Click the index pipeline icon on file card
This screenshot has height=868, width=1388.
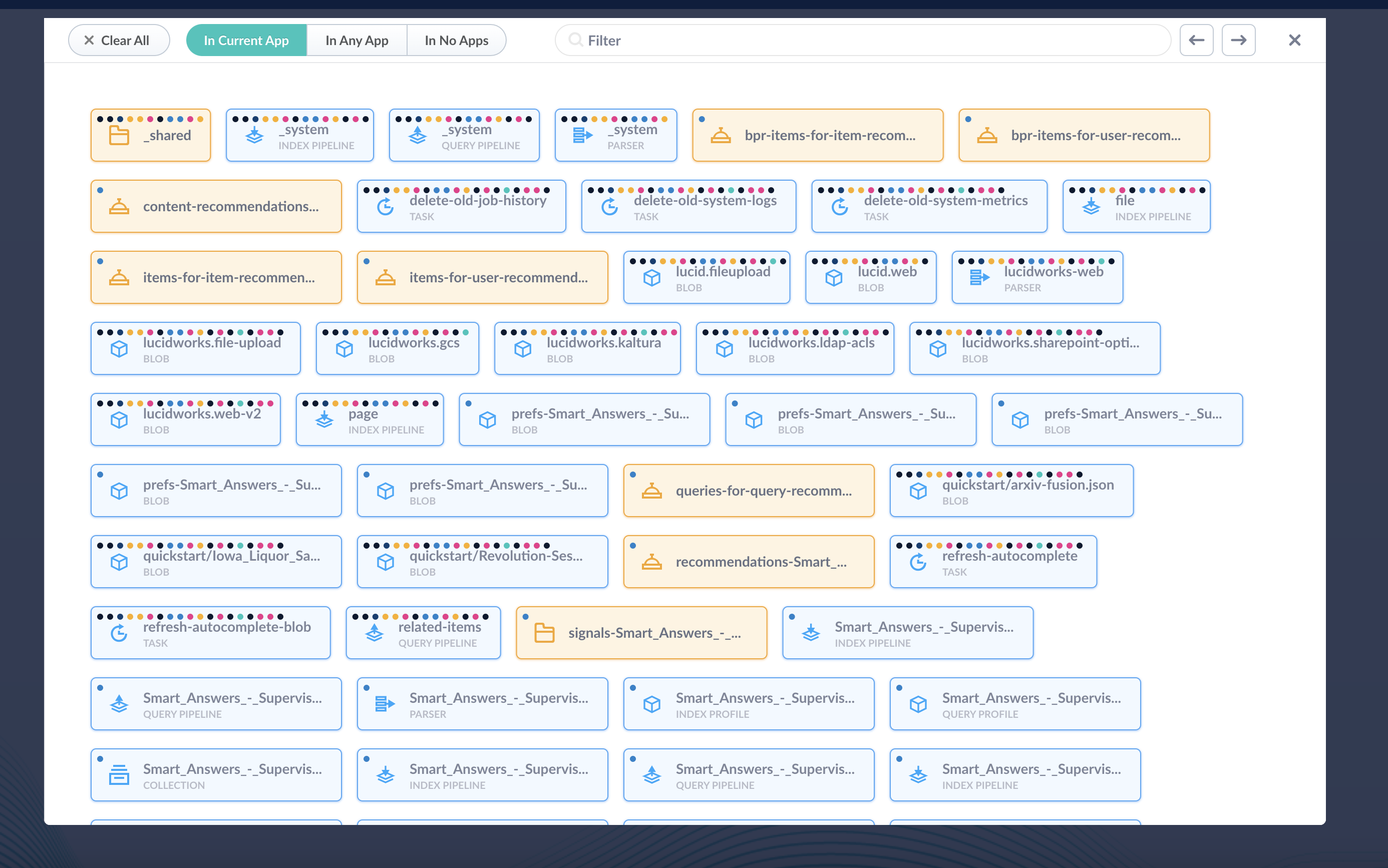click(x=1091, y=207)
